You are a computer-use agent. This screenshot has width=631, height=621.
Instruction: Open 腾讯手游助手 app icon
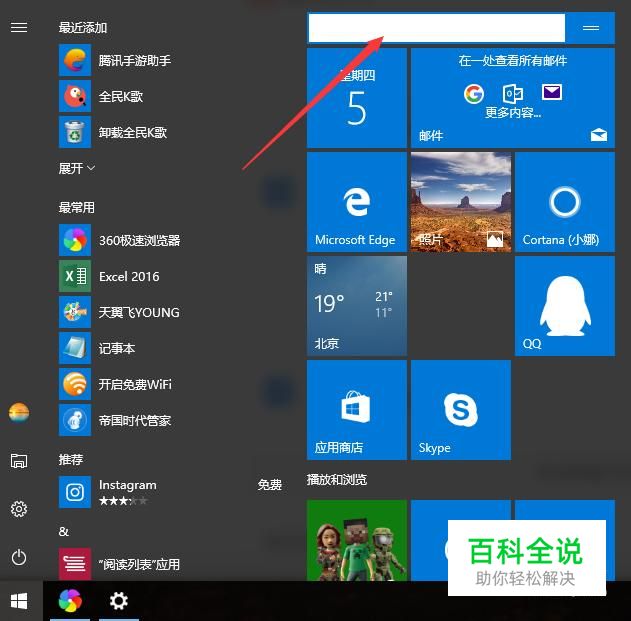pos(75,60)
